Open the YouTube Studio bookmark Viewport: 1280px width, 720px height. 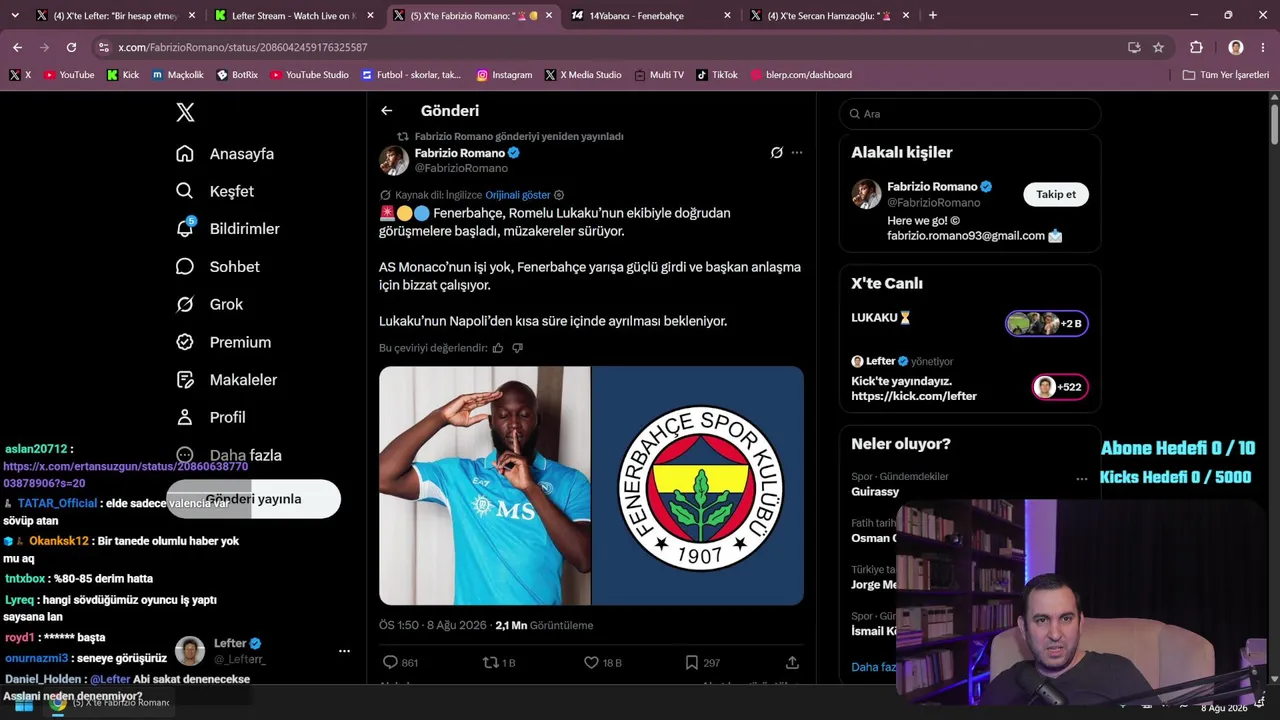pyautogui.click(x=309, y=75)
